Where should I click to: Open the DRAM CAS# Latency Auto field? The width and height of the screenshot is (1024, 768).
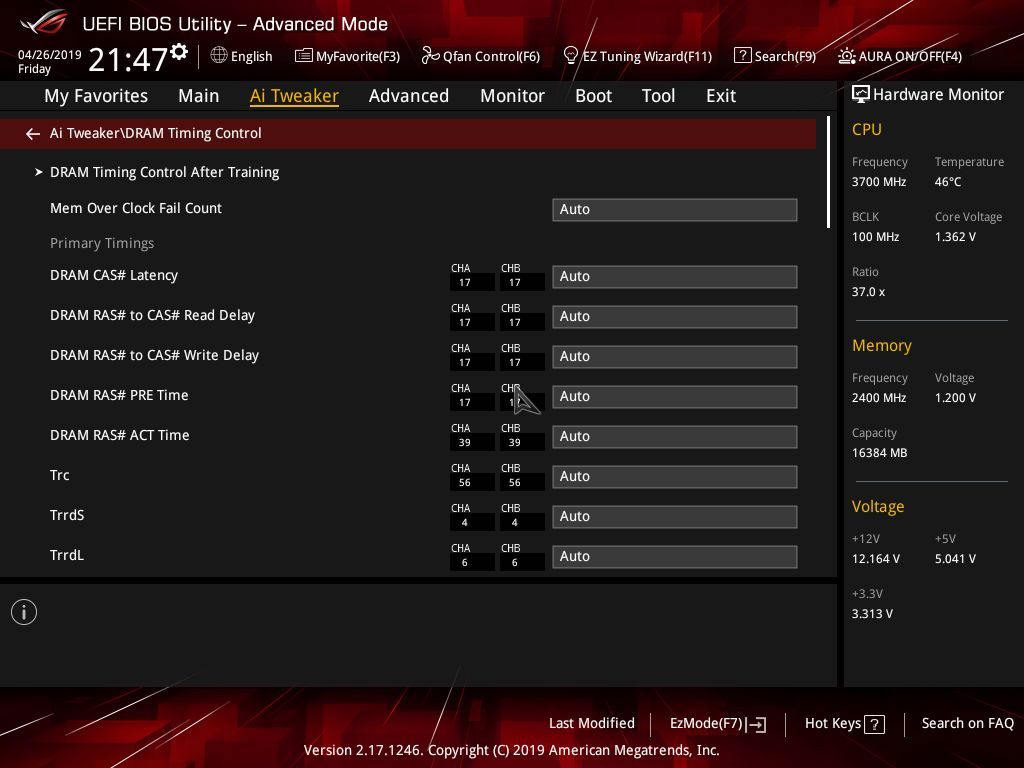coord(675,276)
